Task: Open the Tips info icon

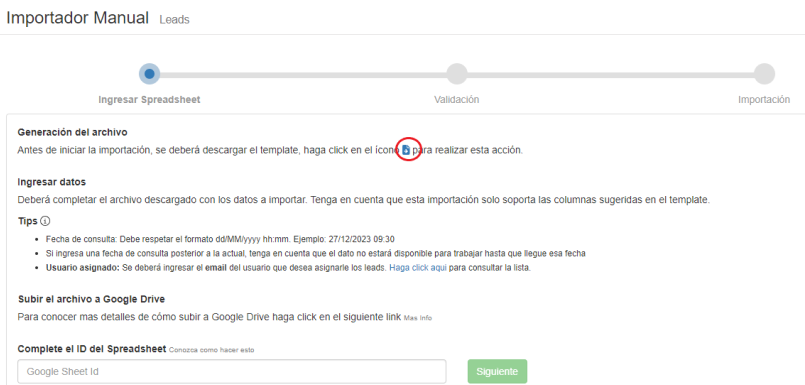Action: 45,221
